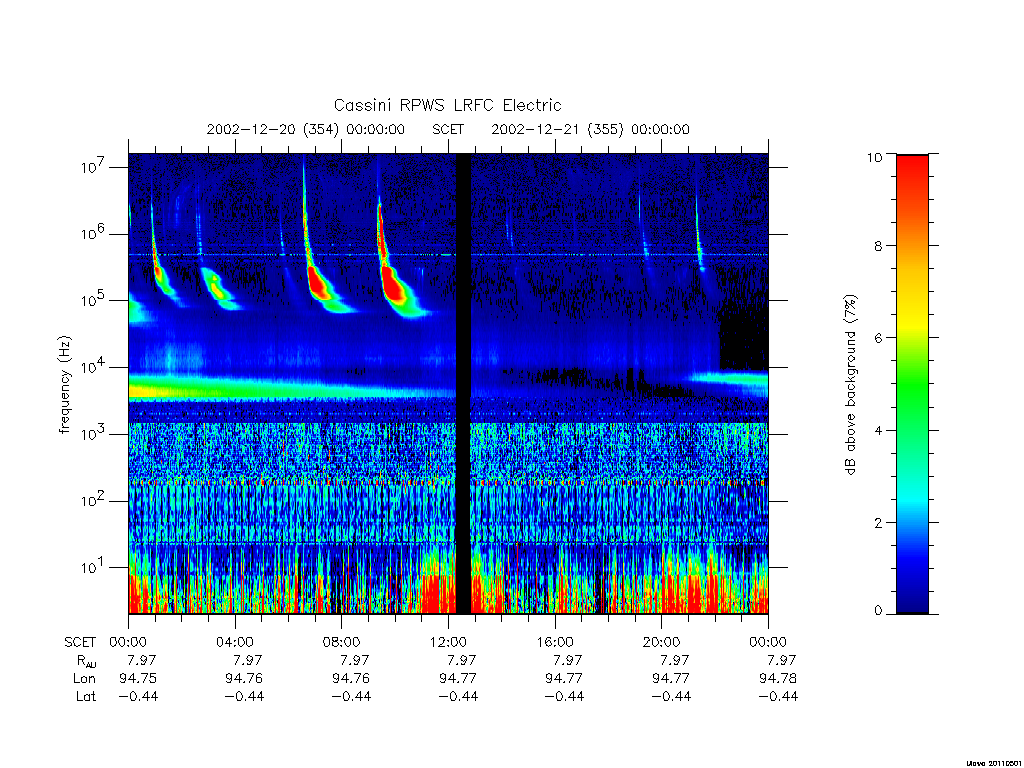This screenshot has height=768, width=1024.
Task: Click the colorbar tick label 4
Action: pyautogui.click(x=878, y=430)
